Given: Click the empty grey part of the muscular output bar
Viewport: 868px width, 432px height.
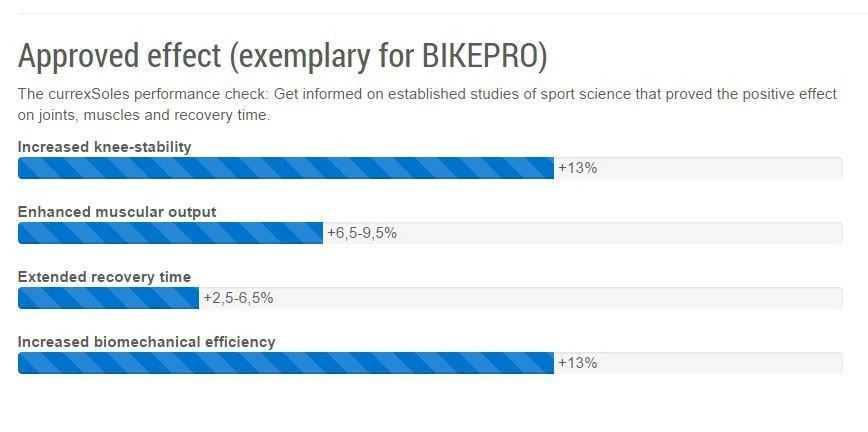Looking at the screenshot, I should point(620,233).
